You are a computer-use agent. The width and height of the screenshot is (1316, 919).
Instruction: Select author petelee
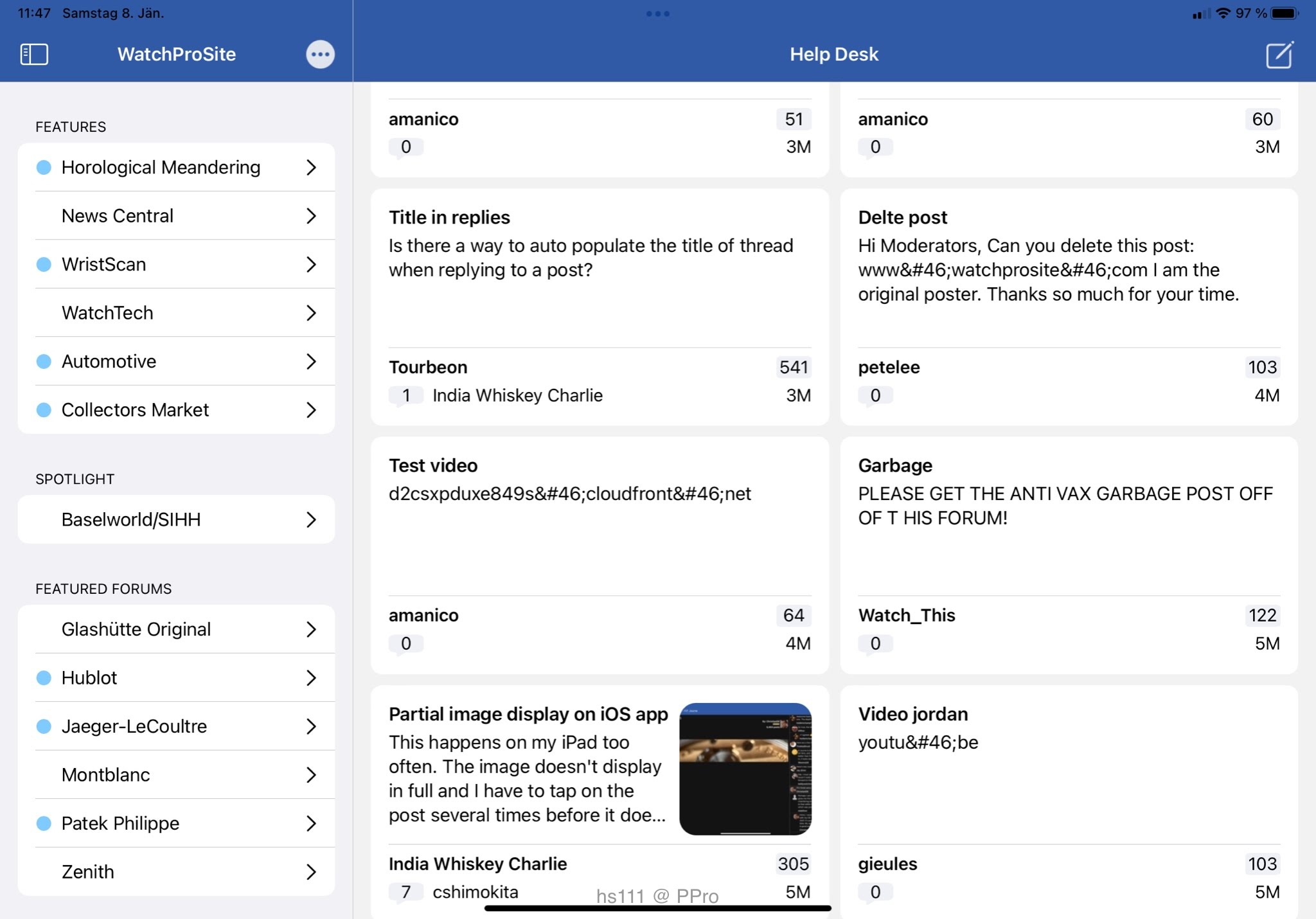889,367
